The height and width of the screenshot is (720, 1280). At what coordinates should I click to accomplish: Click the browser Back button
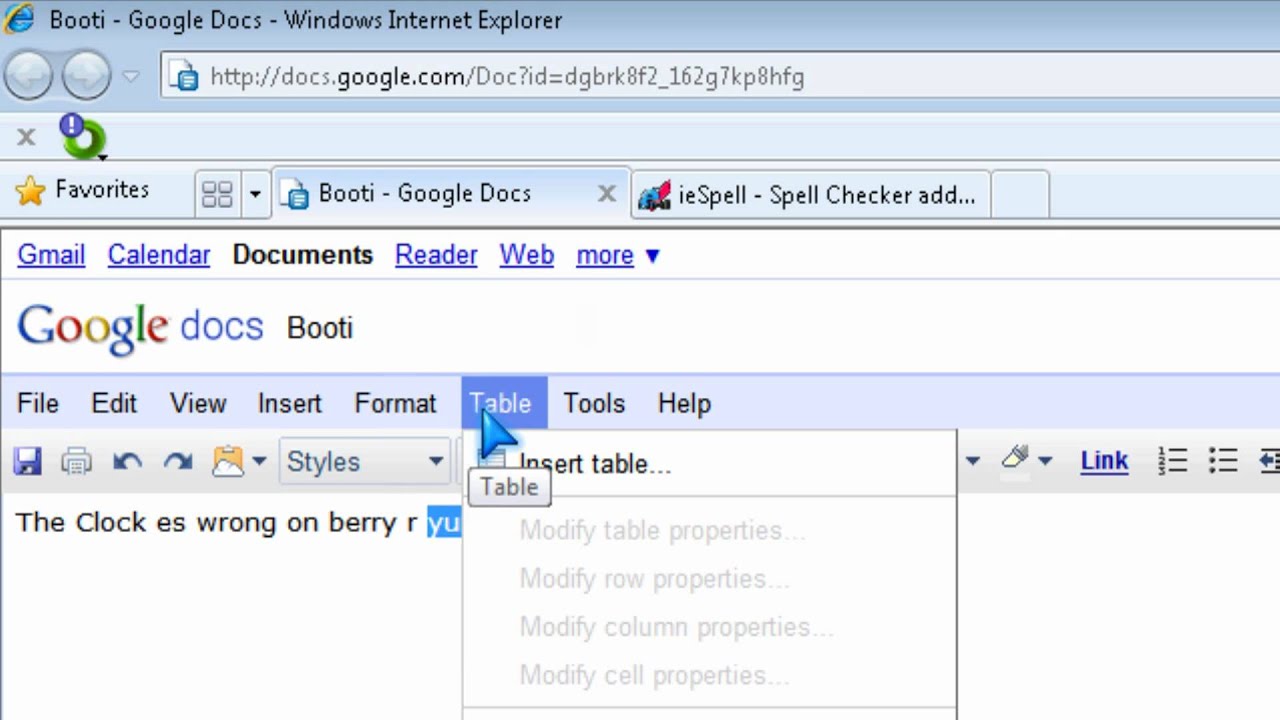pos(28,75)
